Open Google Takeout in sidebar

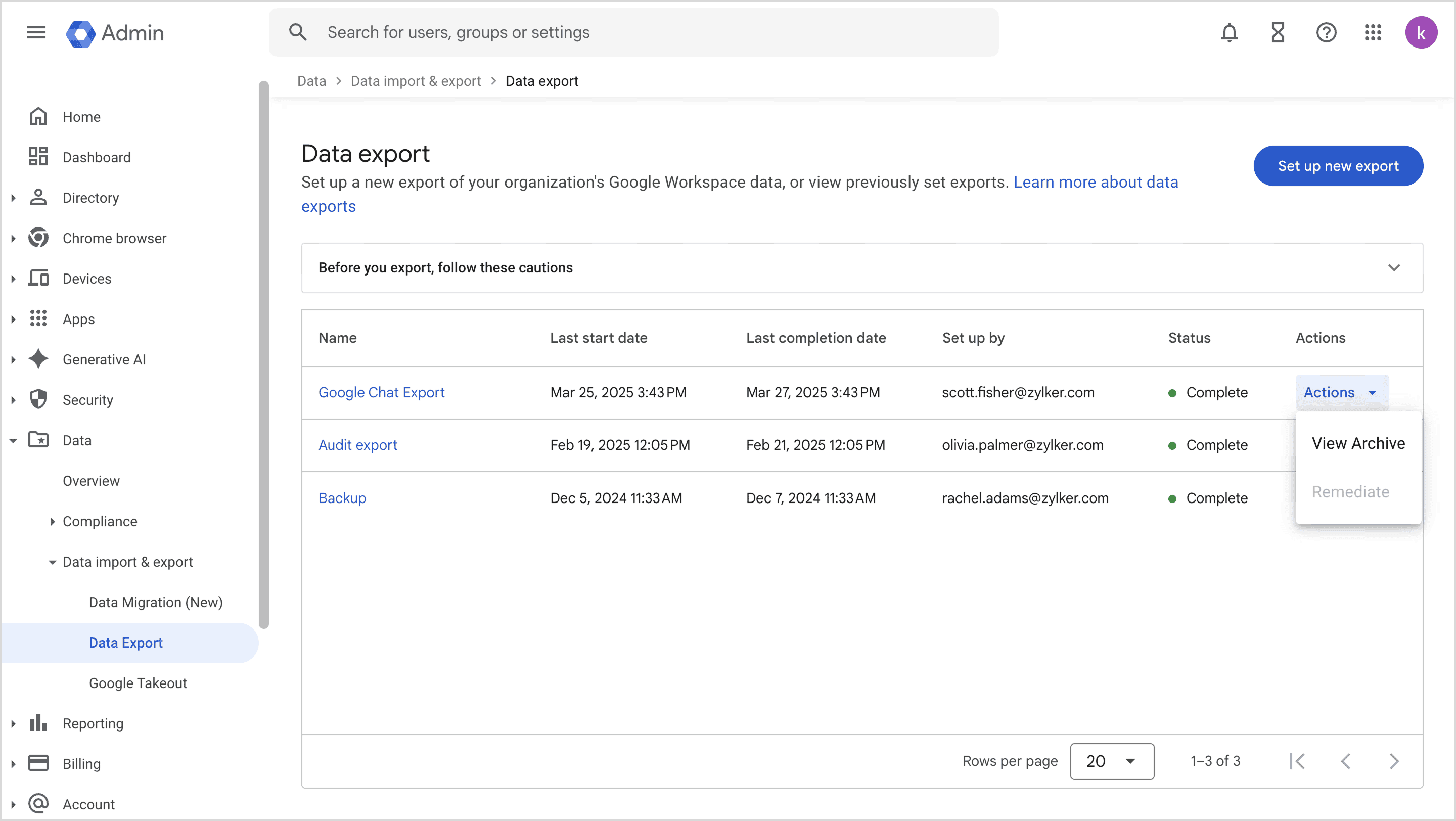coord(138,683)
